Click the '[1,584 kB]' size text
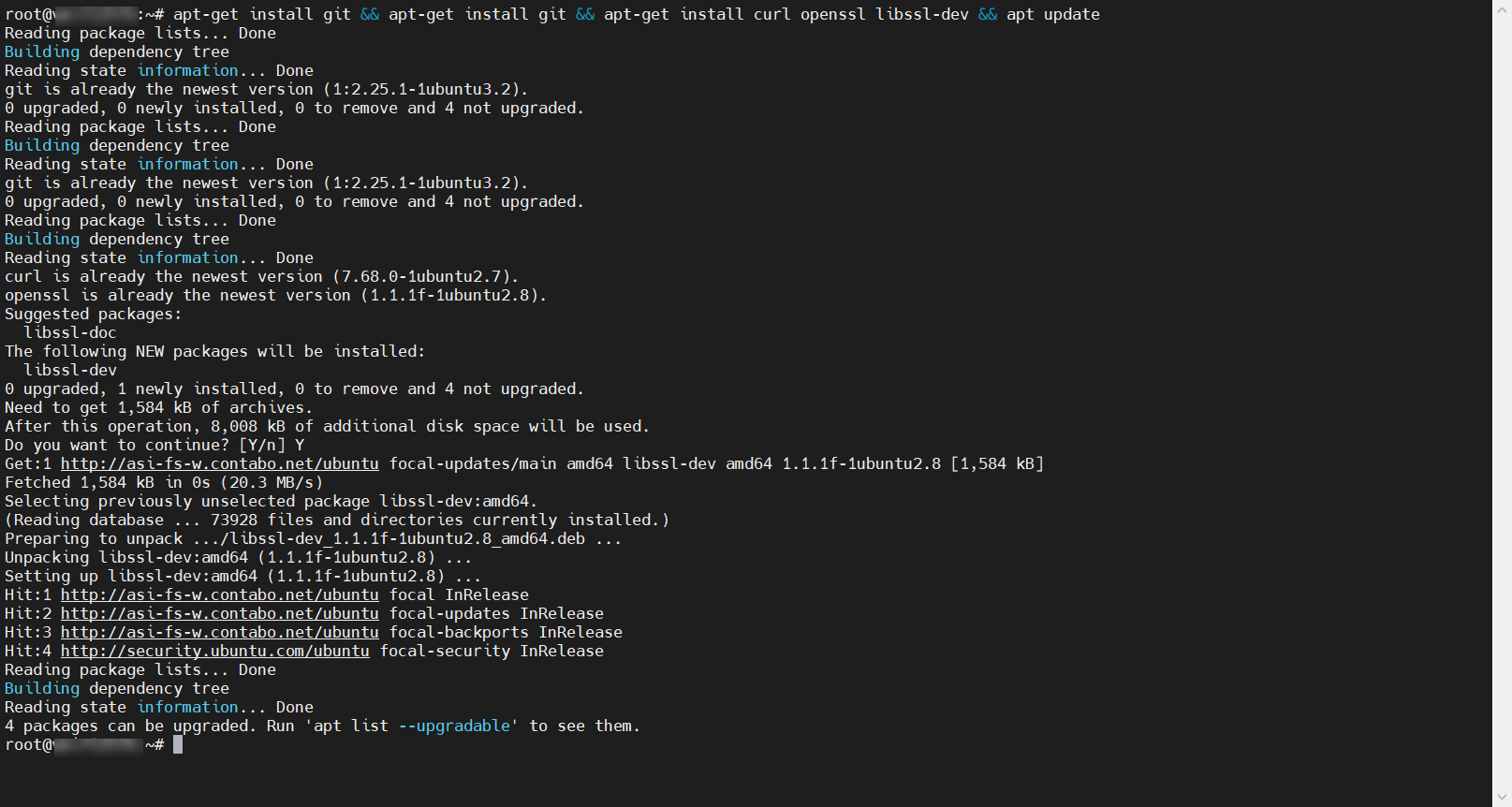Screen dimensions: 1512x807 coord(997,464)
